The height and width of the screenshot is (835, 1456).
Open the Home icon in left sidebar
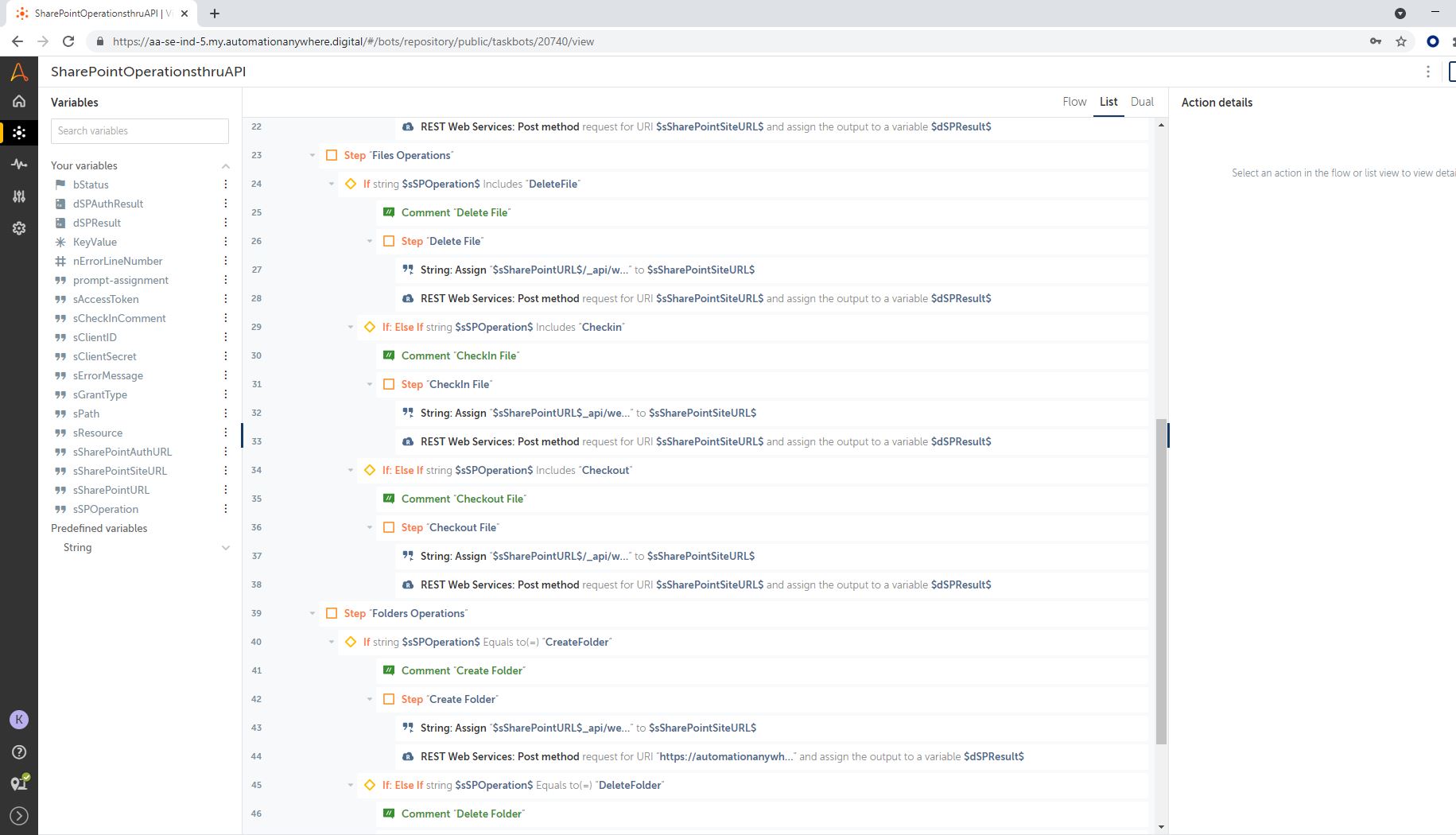pyautogui.click(x=19, y=101)
